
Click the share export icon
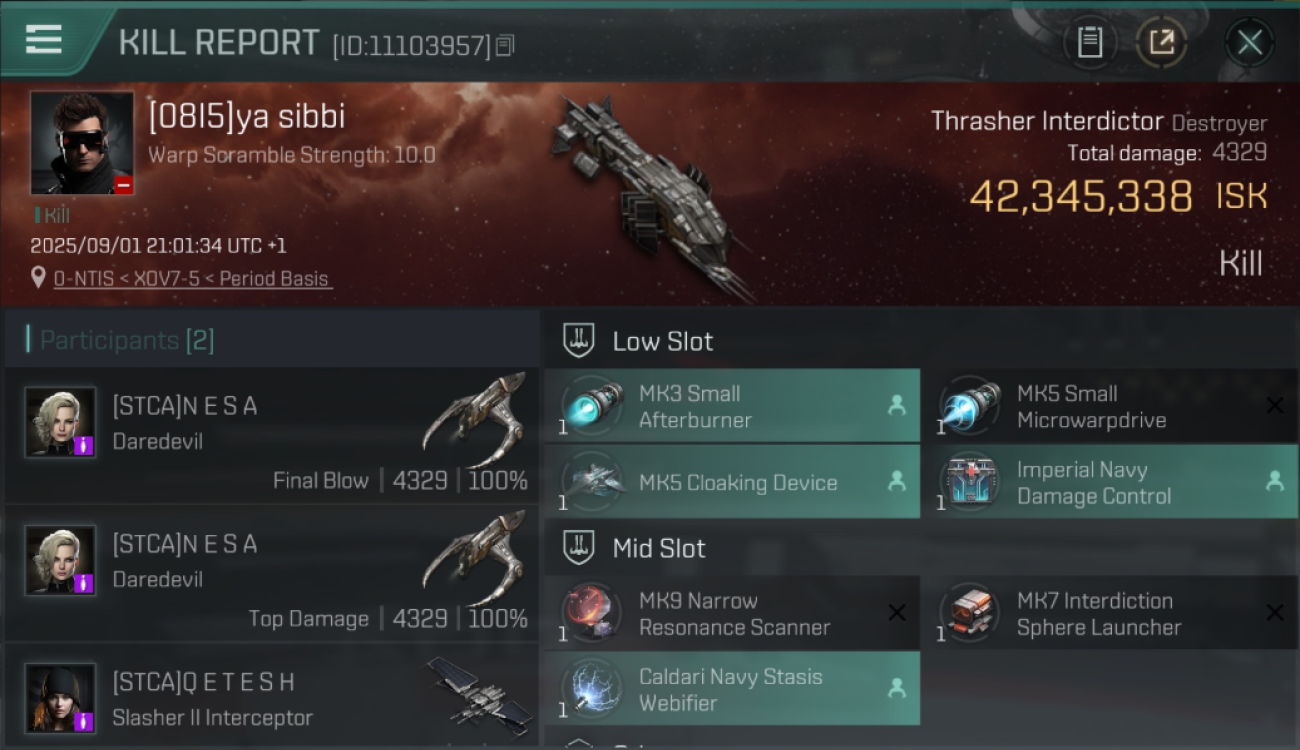pos(1162,42)
